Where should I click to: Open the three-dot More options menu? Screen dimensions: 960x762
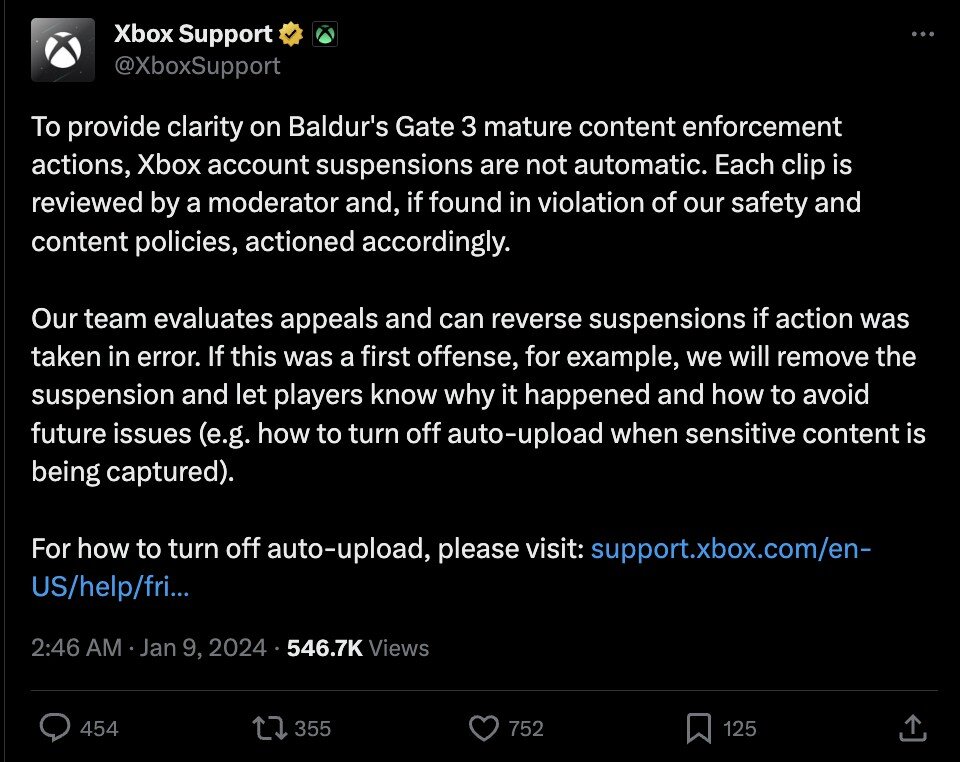tap(923, 34)
